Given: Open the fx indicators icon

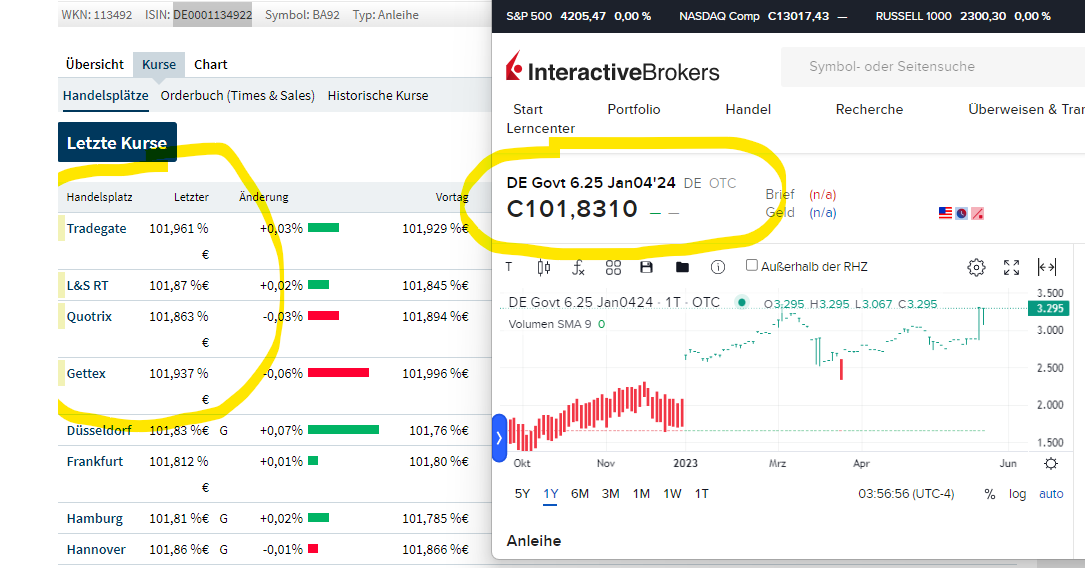Looking at the screenshot, I should click(x=578, y=267).
